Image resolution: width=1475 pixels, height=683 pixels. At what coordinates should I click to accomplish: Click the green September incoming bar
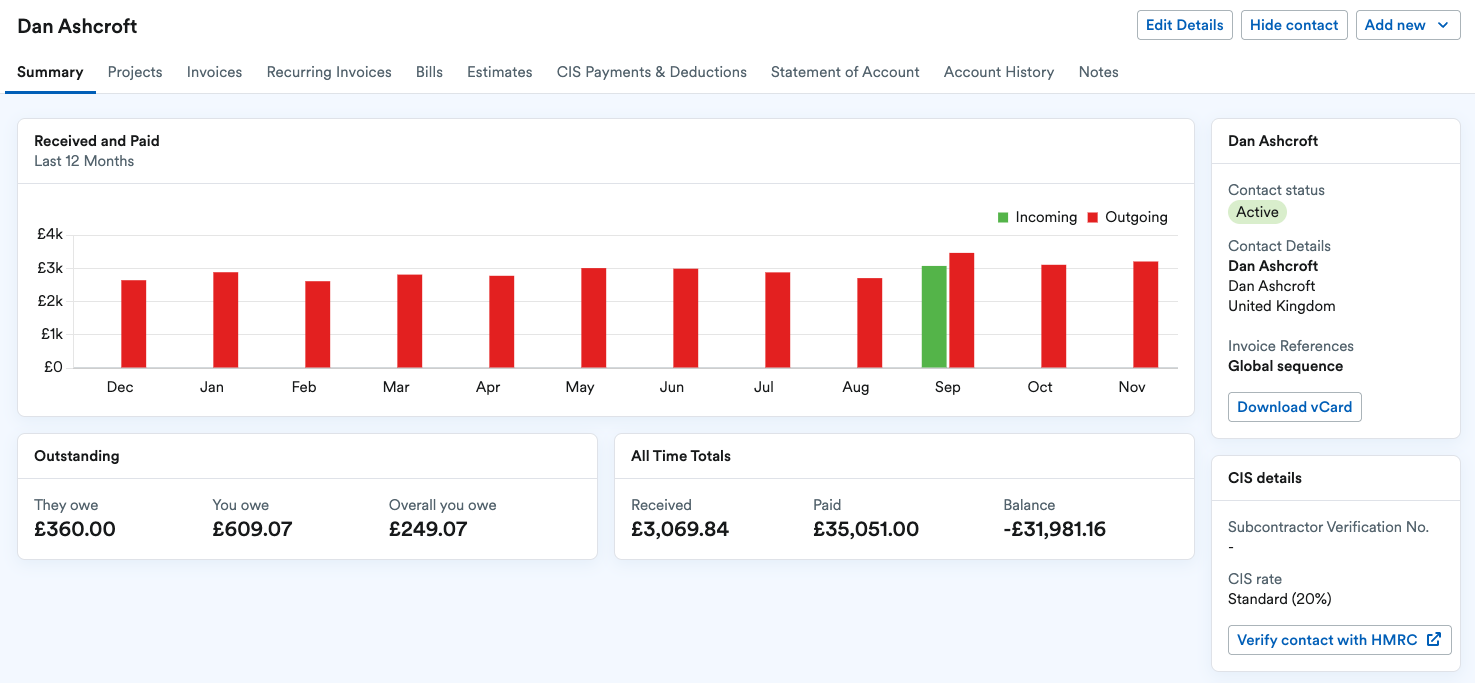(934, 316)
